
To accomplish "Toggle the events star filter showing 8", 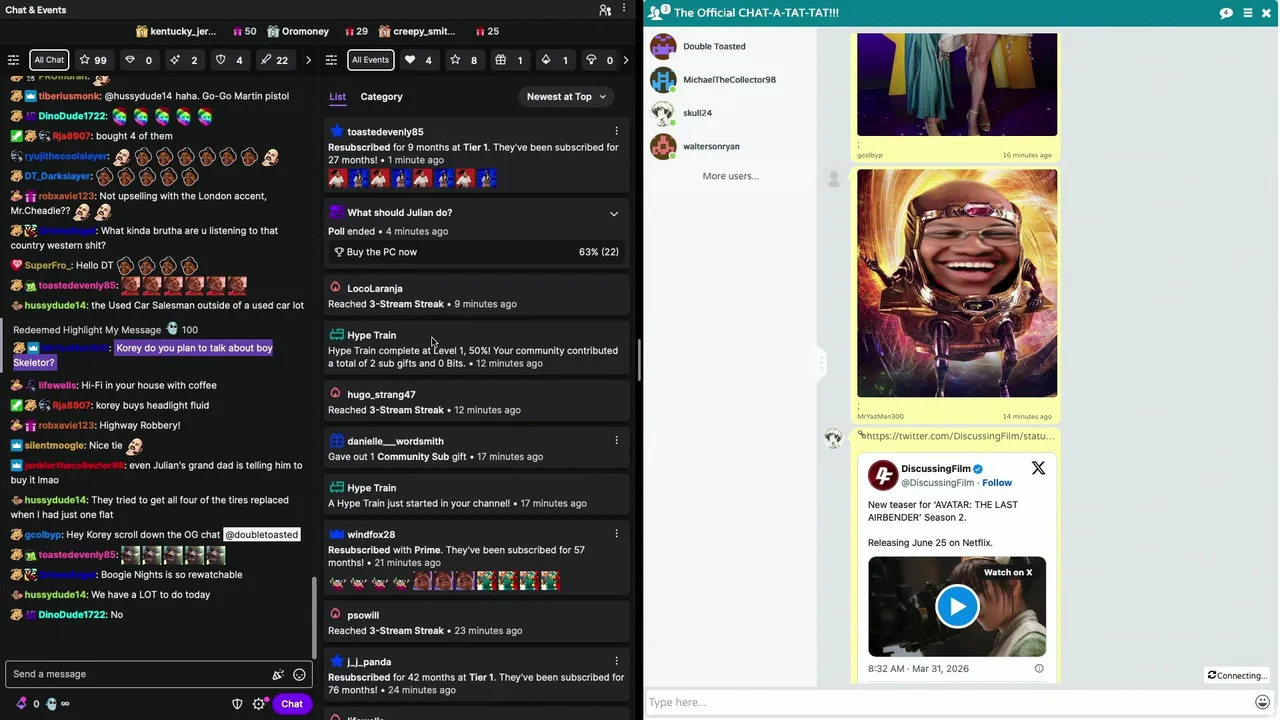I will (464, 60).
